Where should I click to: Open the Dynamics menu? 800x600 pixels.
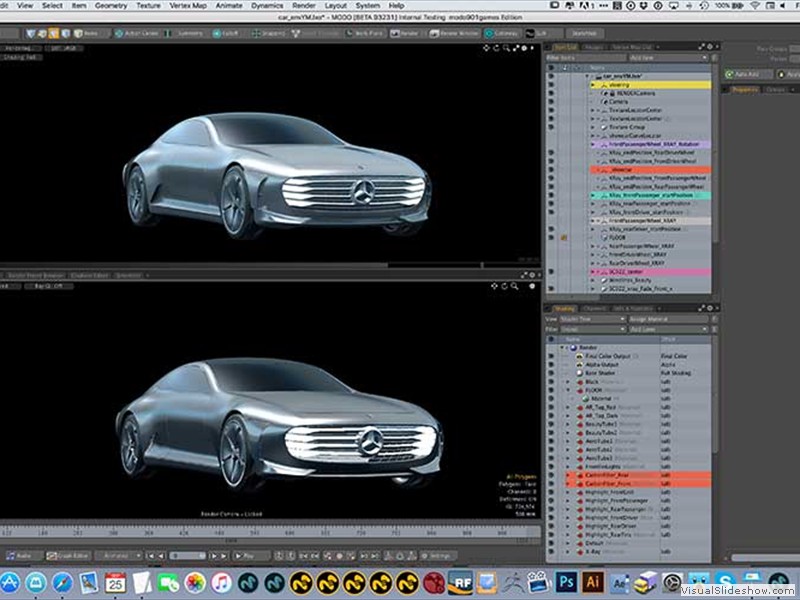(x=267, y=6)
